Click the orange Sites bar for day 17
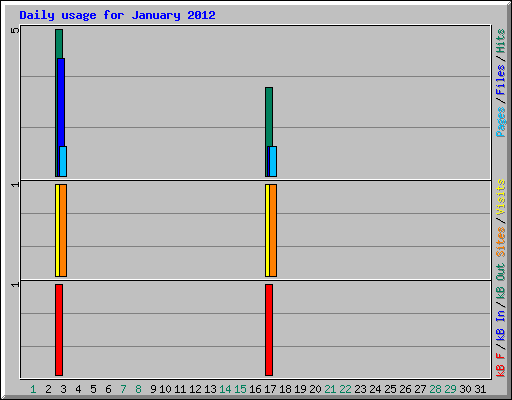The height and width of the screenshot is (400, 512). 273,230
